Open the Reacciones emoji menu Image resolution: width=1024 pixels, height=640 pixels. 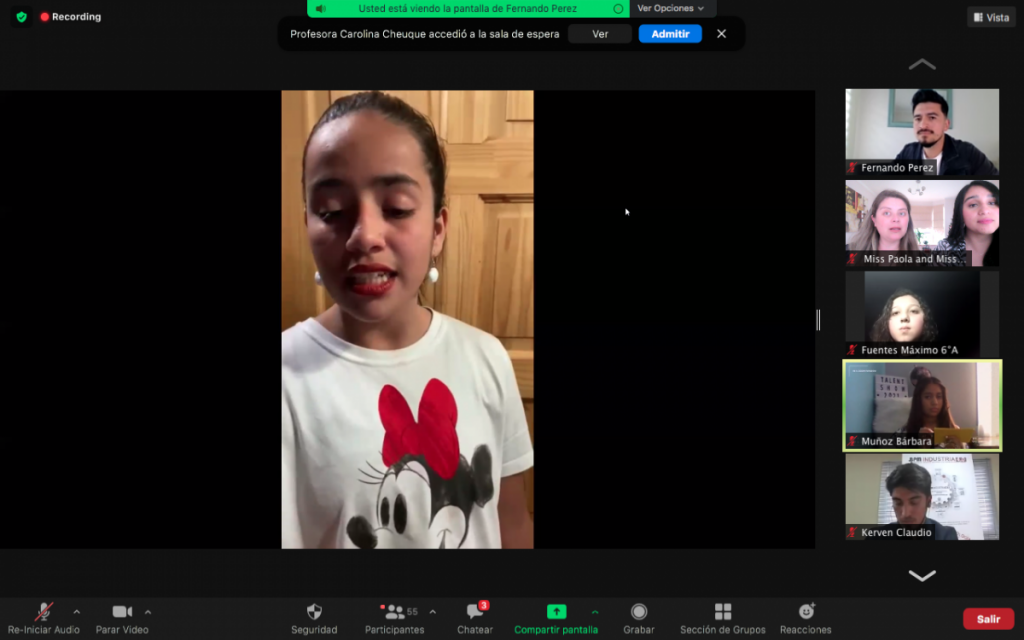[x=805, y=612]
